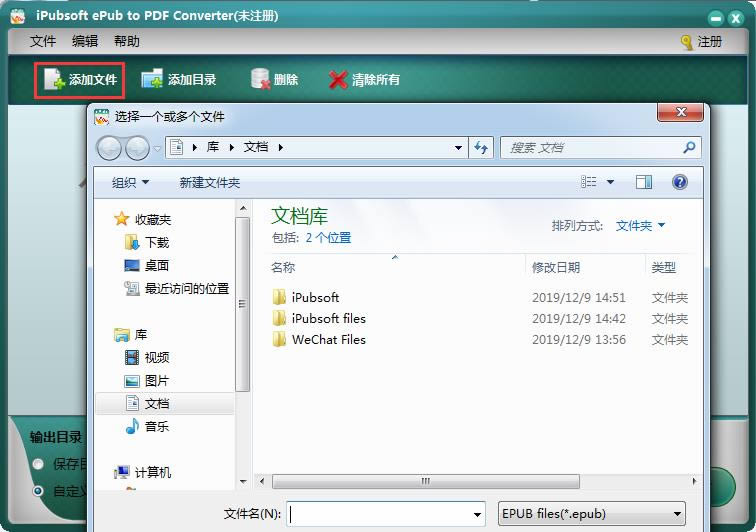This screenshot has height=532, width=756.
Task: Close the 选择一个或多个文件 dialog
Action: click(x=680, y=112)
